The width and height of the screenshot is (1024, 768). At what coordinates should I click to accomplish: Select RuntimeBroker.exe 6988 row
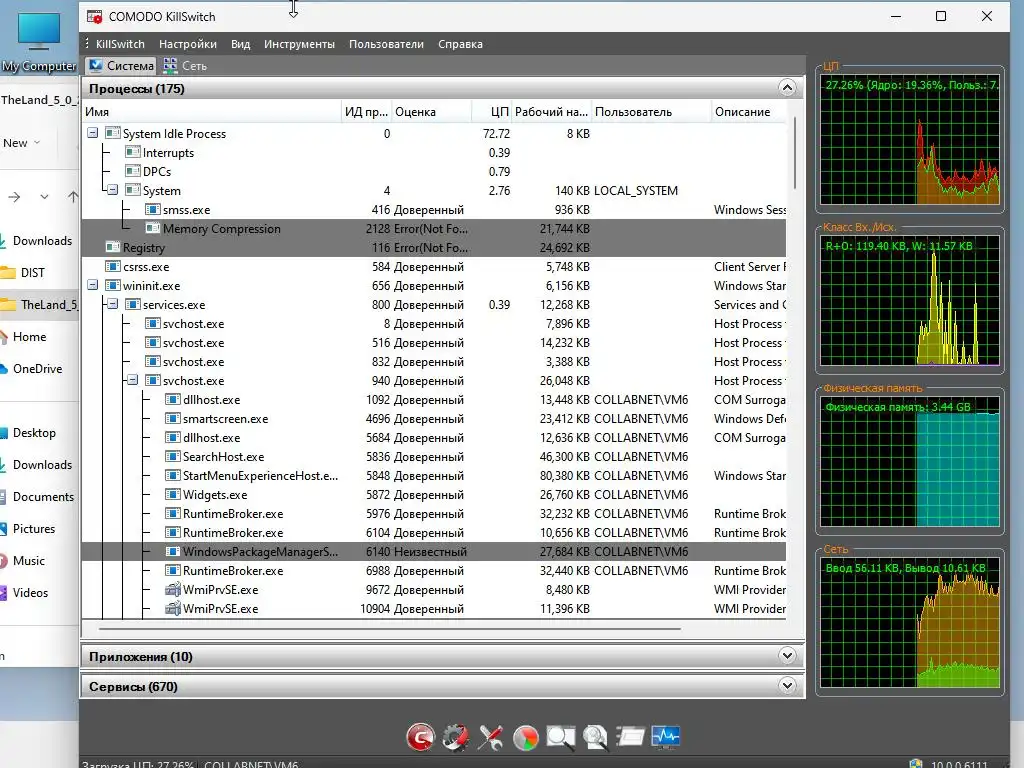(x=434, y=571)
